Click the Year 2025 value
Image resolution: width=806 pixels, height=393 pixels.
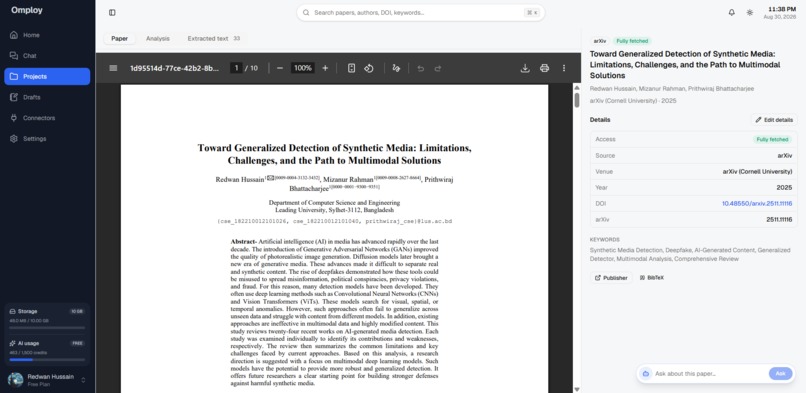tap(784, 188)
